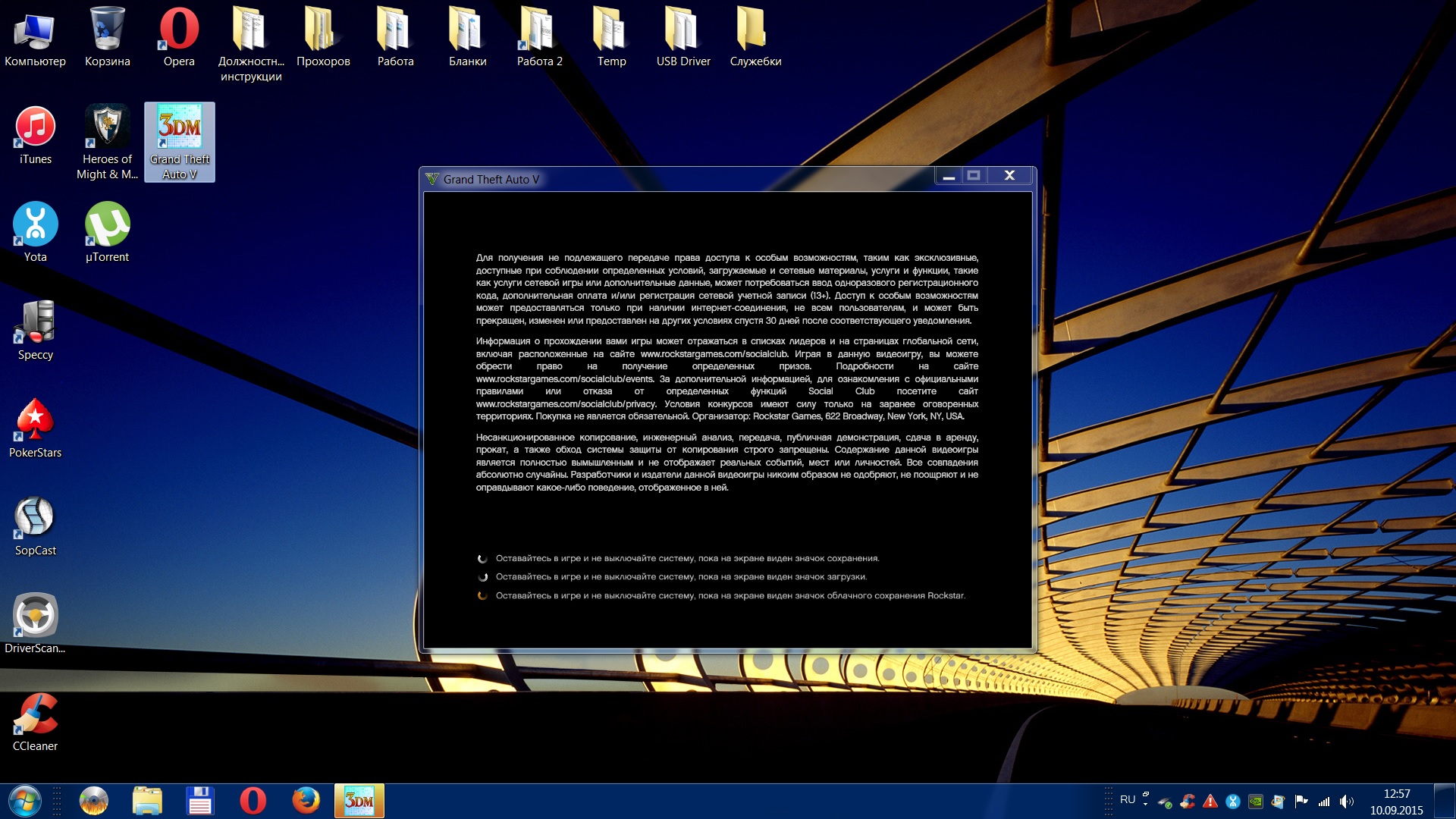Screen dimensions: 1456x819
Task: Toggle Rockstar cloud save warning checkbox
Action: (x=482, y=595)
